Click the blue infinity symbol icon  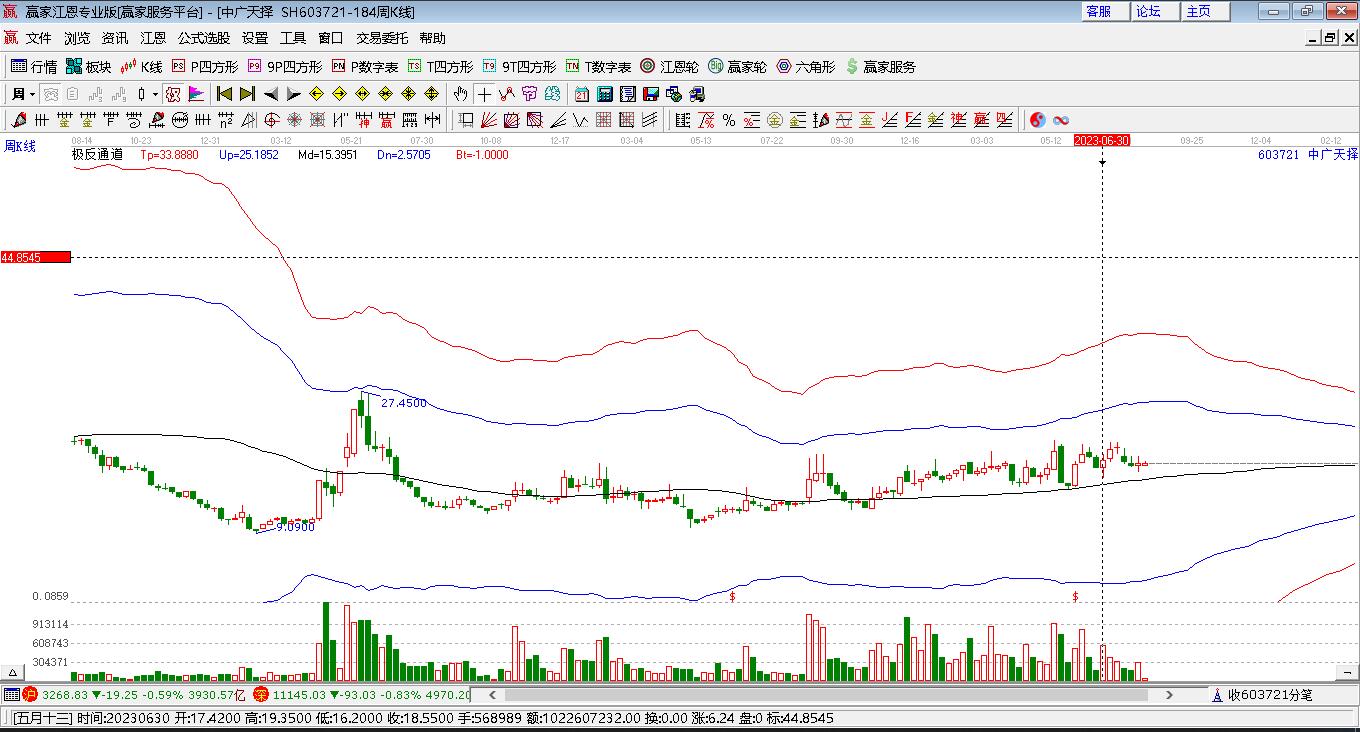coord(1061,120)
